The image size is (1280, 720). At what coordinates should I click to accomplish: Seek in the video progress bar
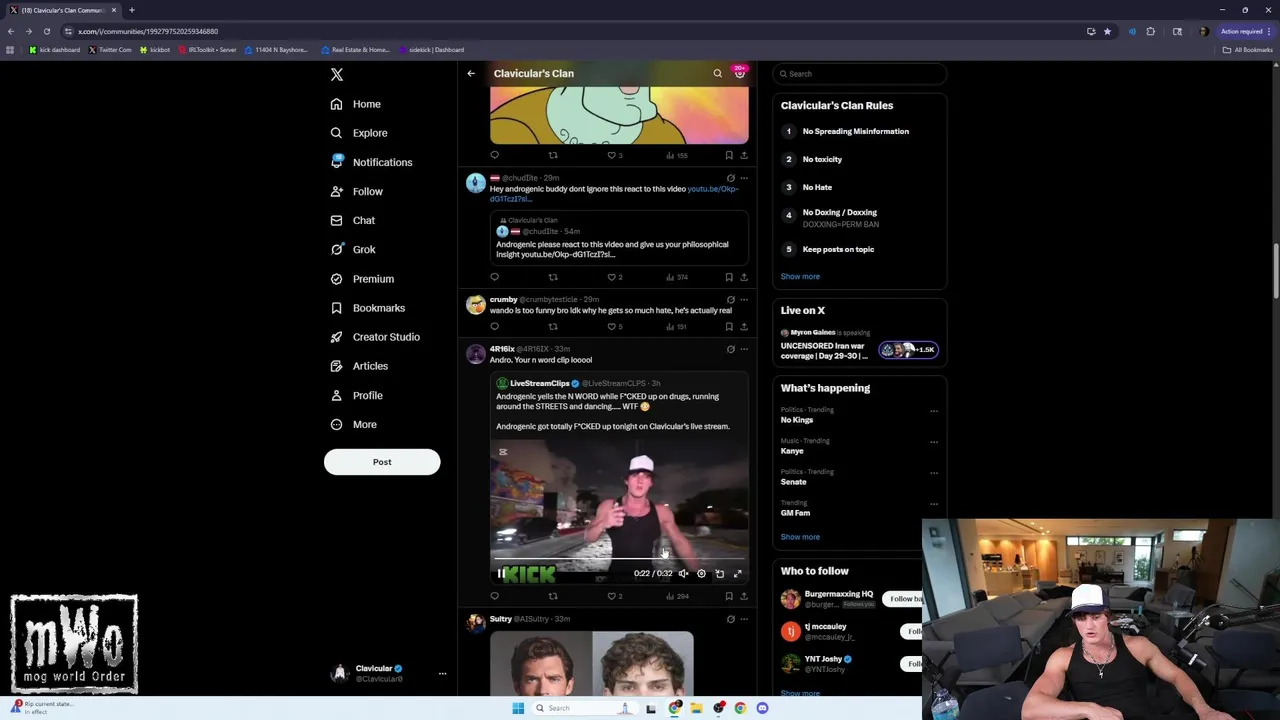(619, 559)
